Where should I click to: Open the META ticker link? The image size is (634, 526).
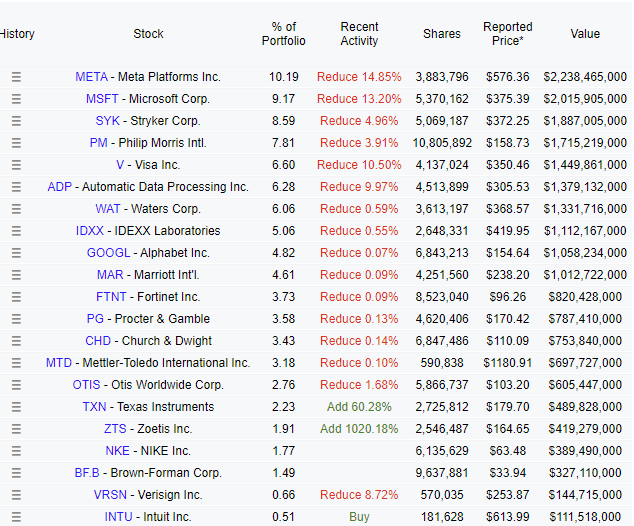tap(91, 77)
